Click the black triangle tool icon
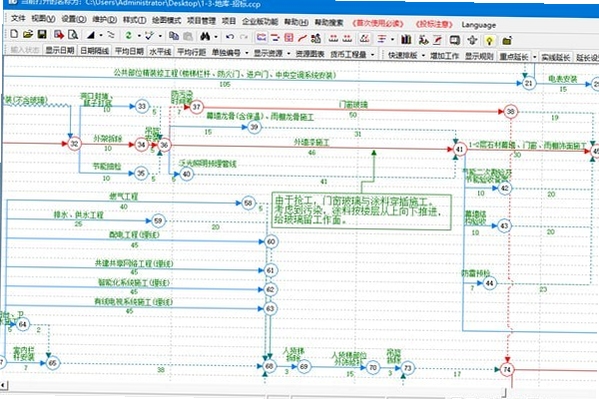 [x=91, y=35]
